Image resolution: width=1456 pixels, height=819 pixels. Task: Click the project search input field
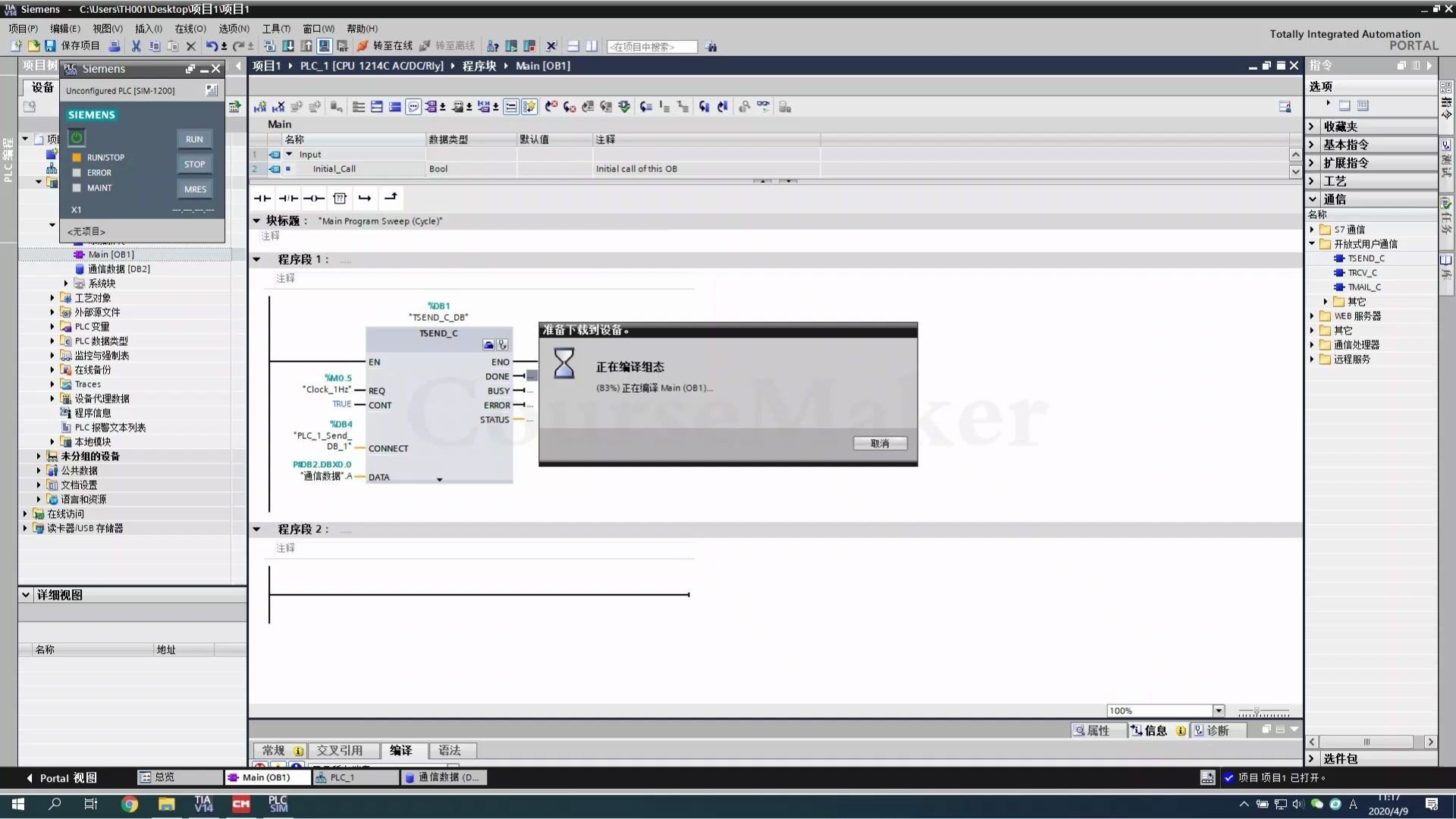651,46
